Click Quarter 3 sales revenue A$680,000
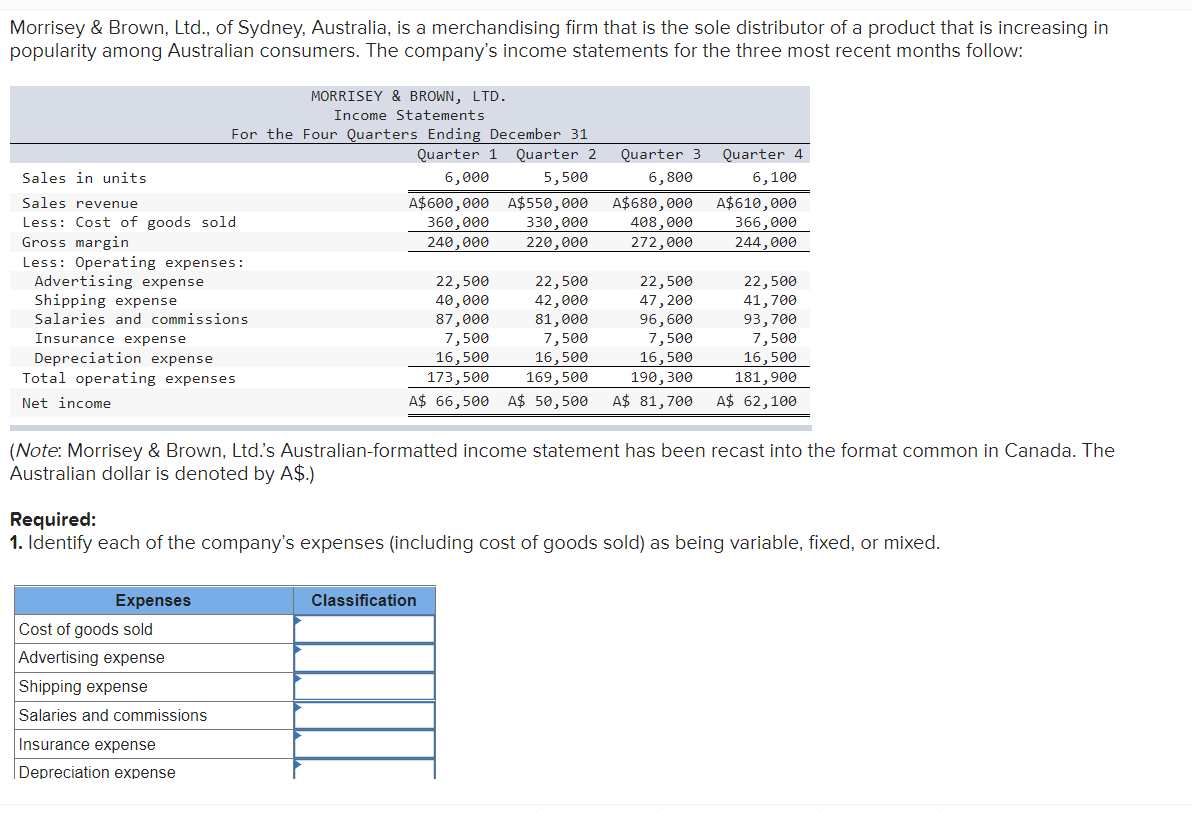 652,203
